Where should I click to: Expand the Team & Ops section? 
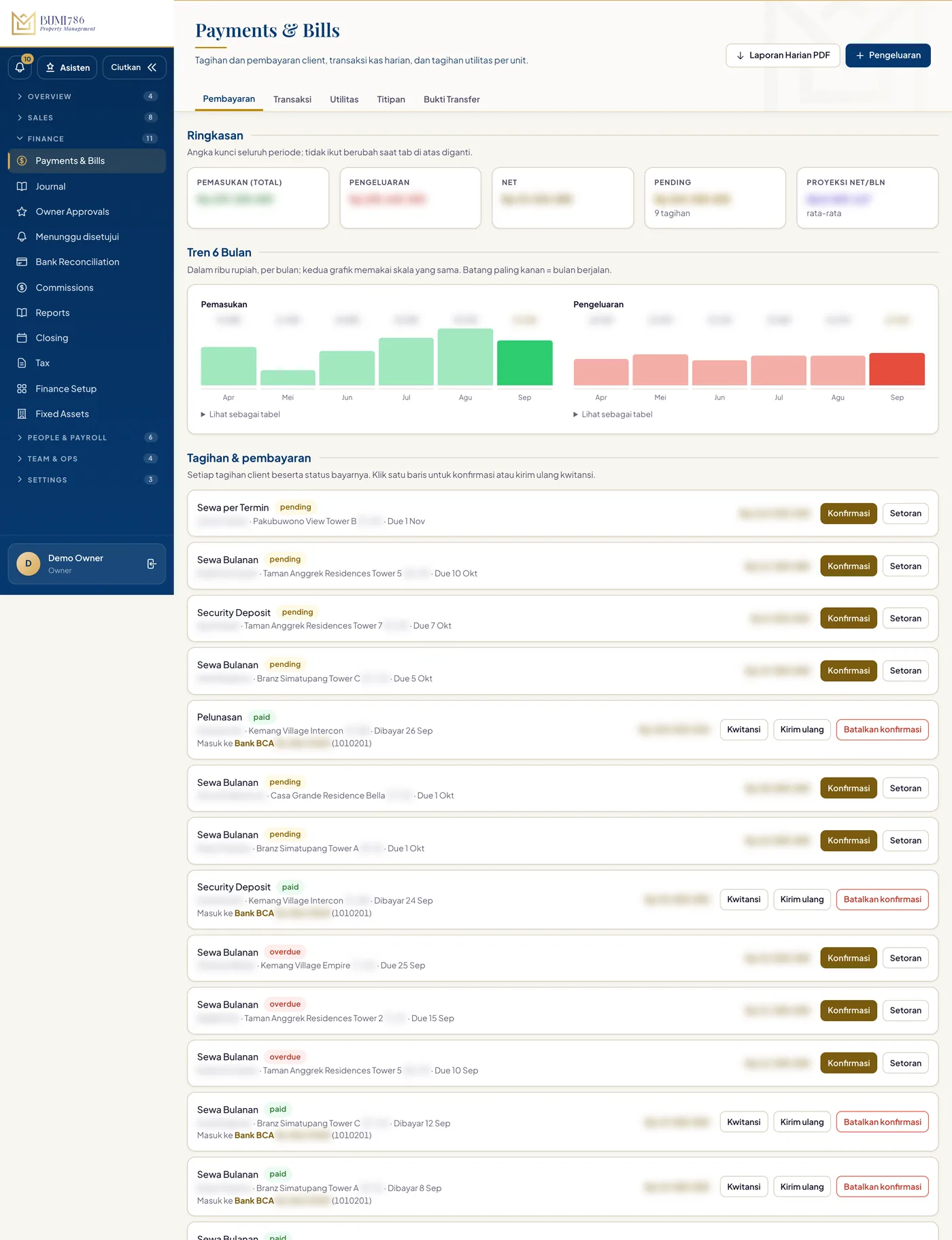point(87,459)
